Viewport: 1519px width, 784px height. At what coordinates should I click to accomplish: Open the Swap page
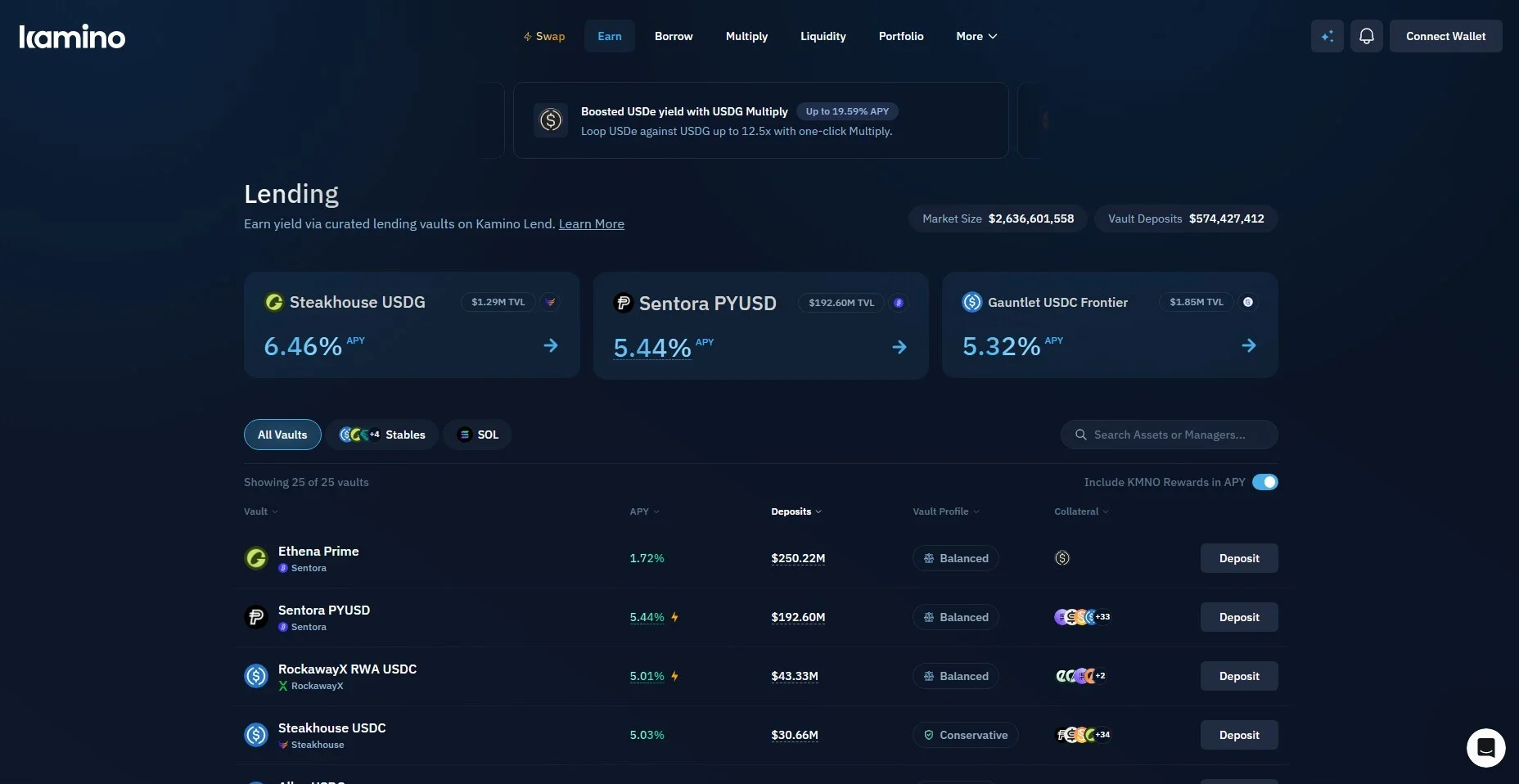544,36
